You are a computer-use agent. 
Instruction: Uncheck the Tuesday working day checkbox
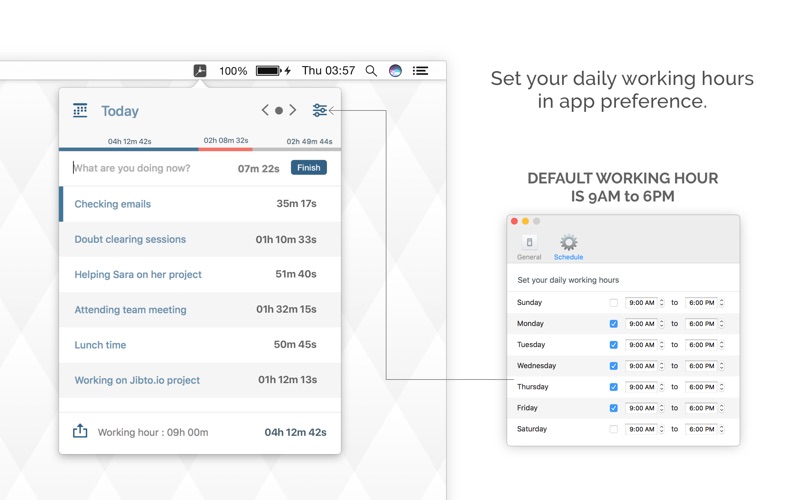[613, 345]
